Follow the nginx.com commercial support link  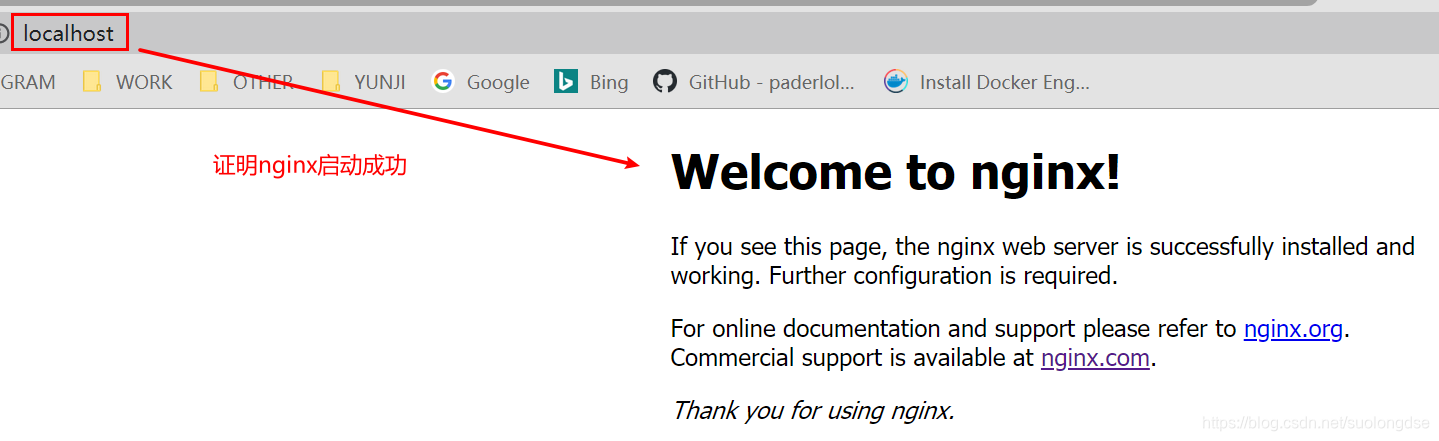point(1095,358)
